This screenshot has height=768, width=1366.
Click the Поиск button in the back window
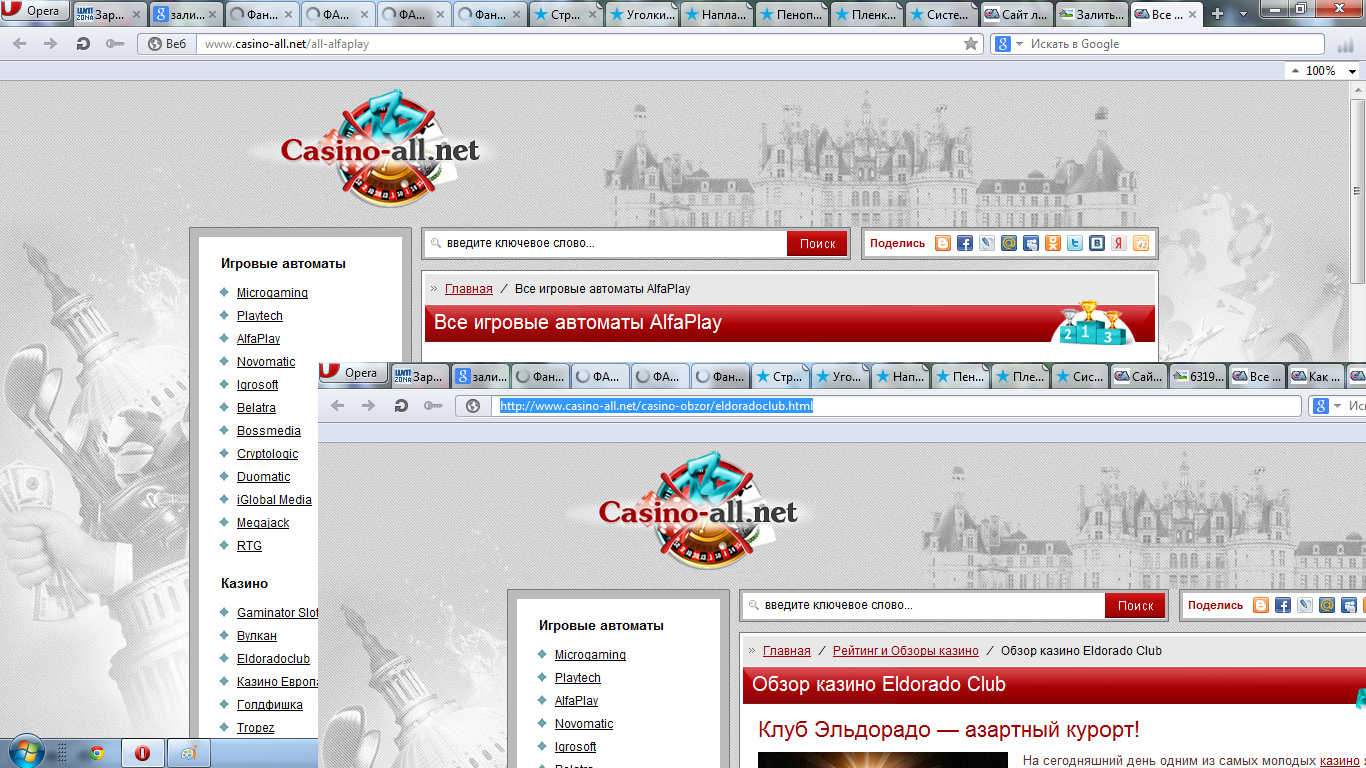pos(817,243)
